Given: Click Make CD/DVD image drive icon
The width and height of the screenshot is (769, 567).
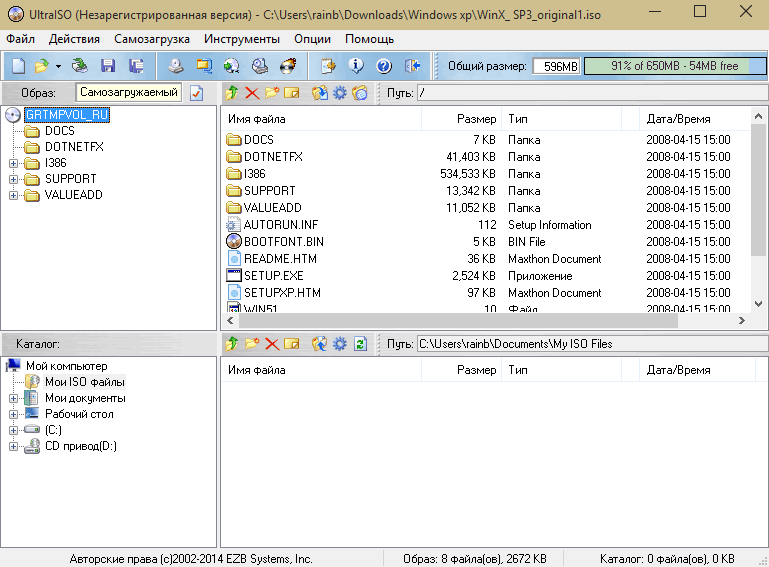Looking at the screenshot, I should pos(175,66).
